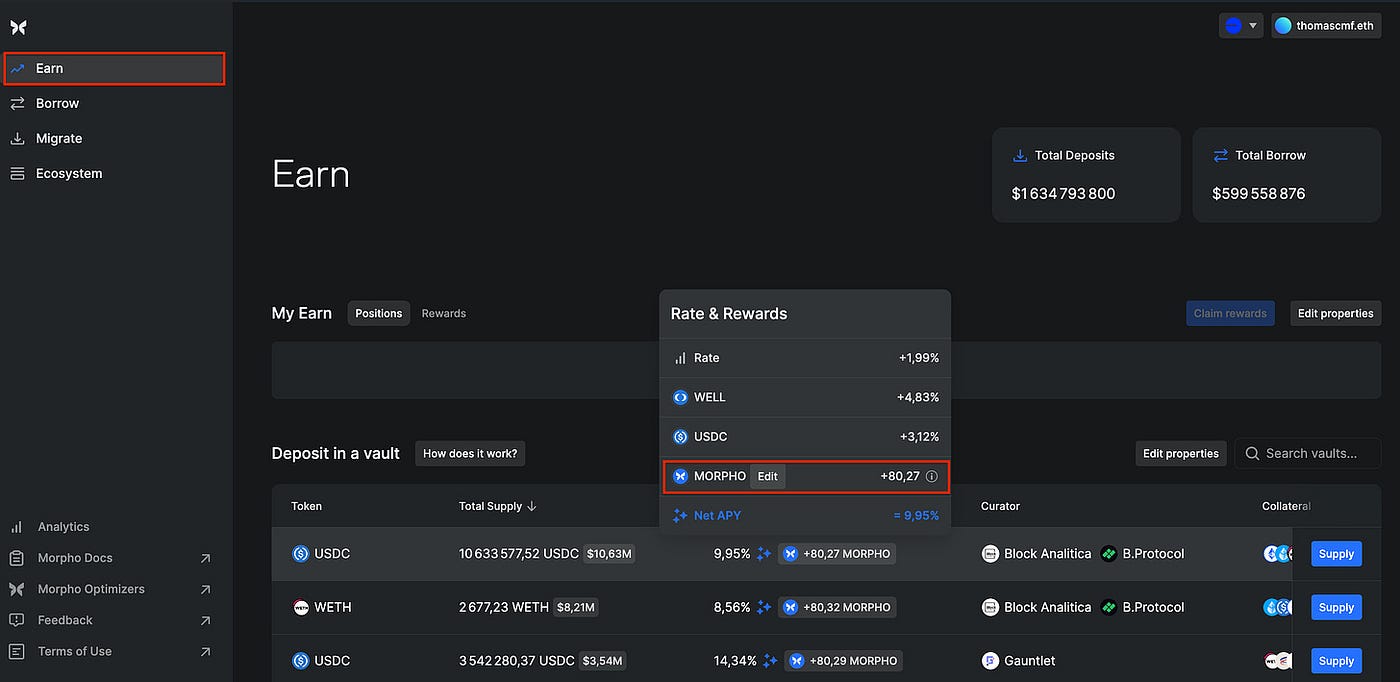Supply to the WETH vault

click(1336, 607)
